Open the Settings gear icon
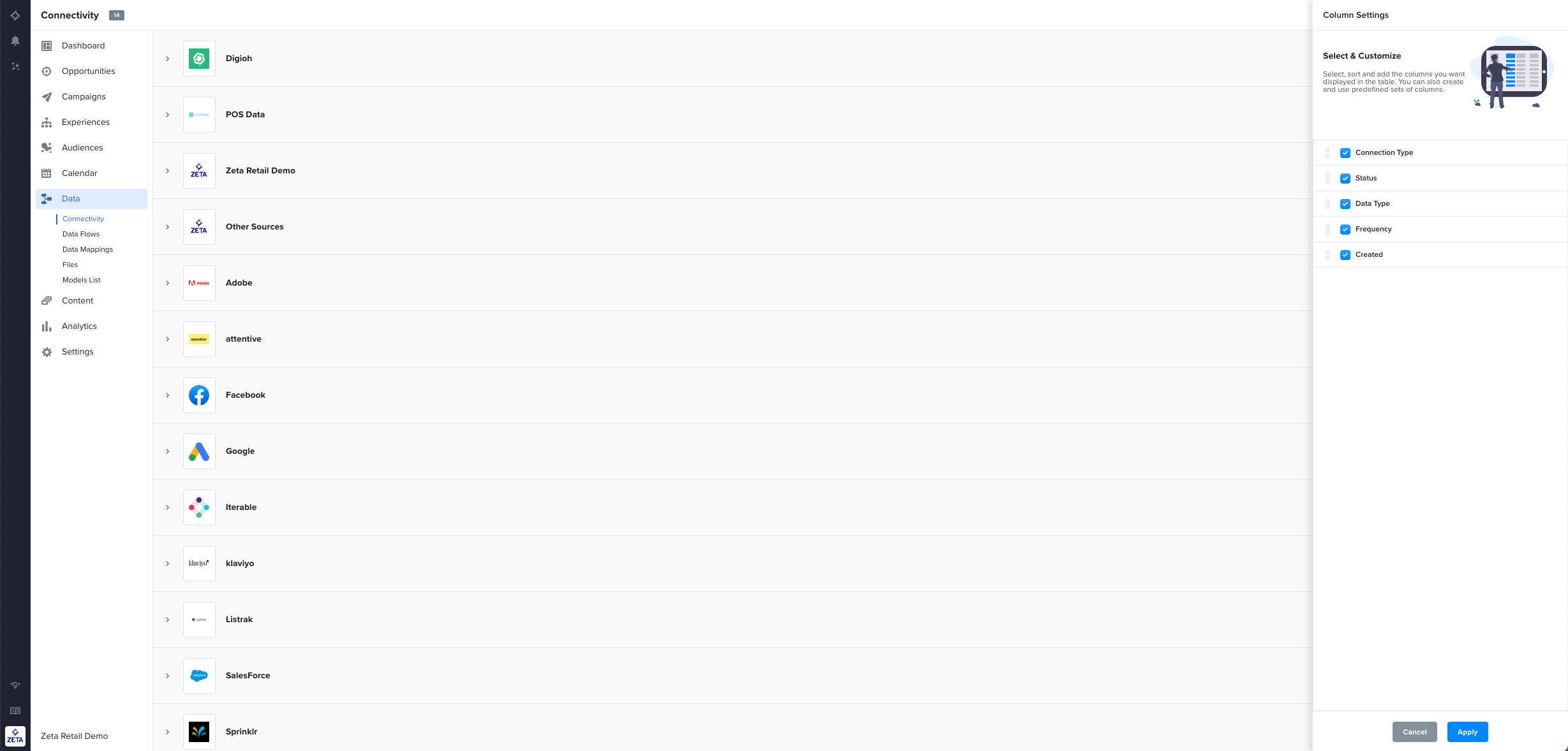1568x751 pixels. (47, 352)
